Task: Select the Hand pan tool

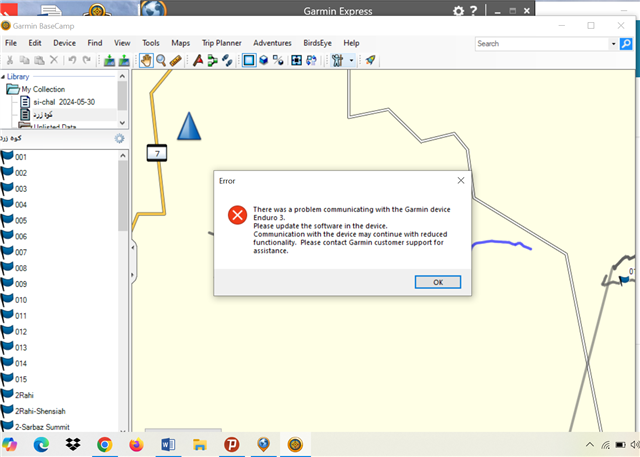Action: [x=145, y=61]
